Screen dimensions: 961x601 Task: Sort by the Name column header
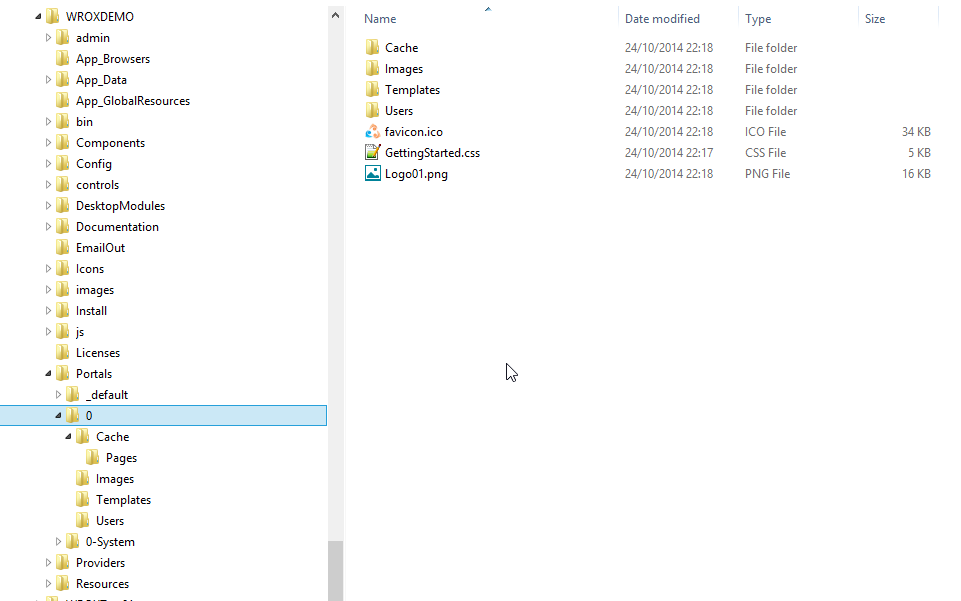coord(380,19)
